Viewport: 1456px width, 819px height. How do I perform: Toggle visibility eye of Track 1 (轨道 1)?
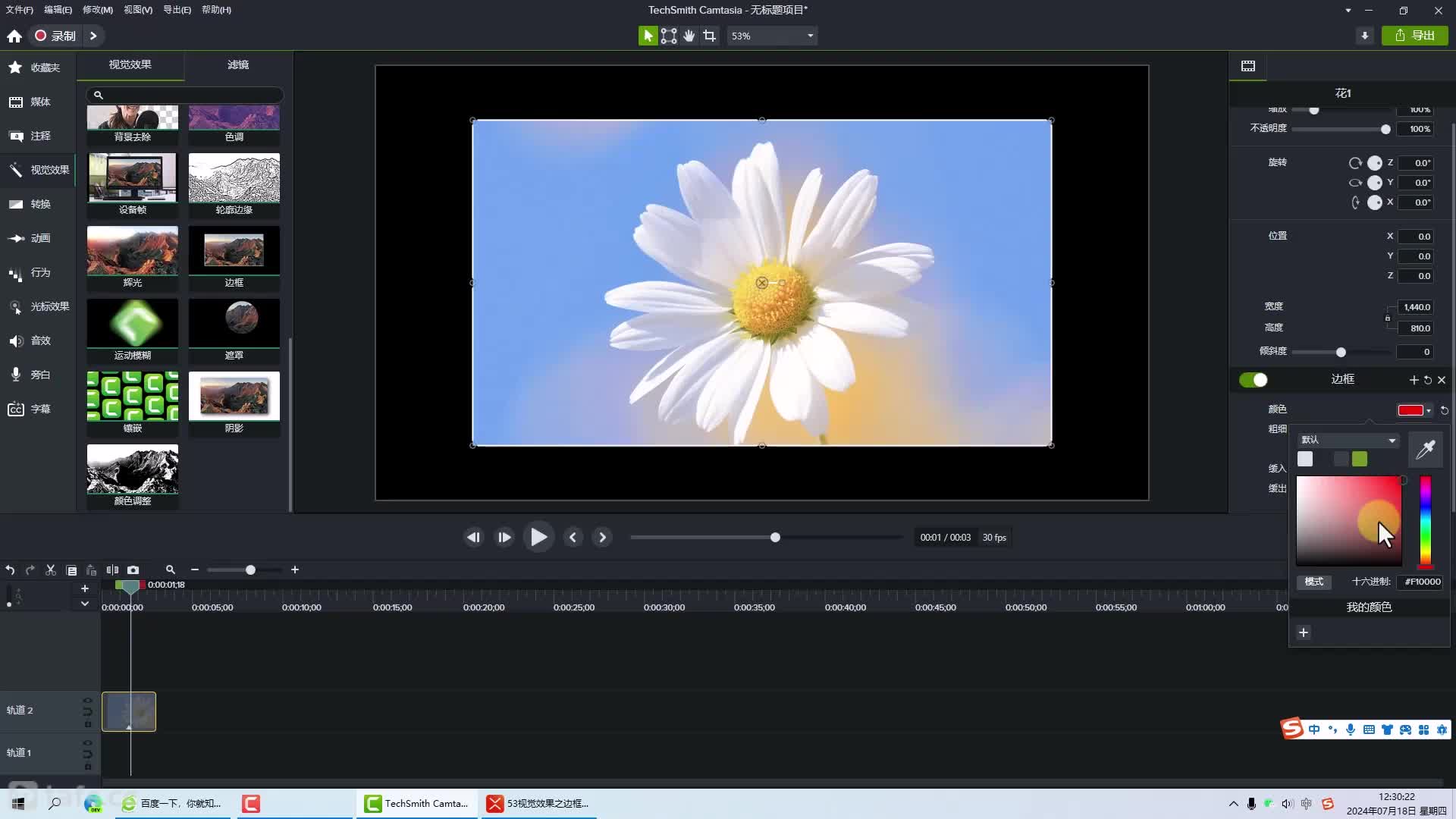(87, 743)
